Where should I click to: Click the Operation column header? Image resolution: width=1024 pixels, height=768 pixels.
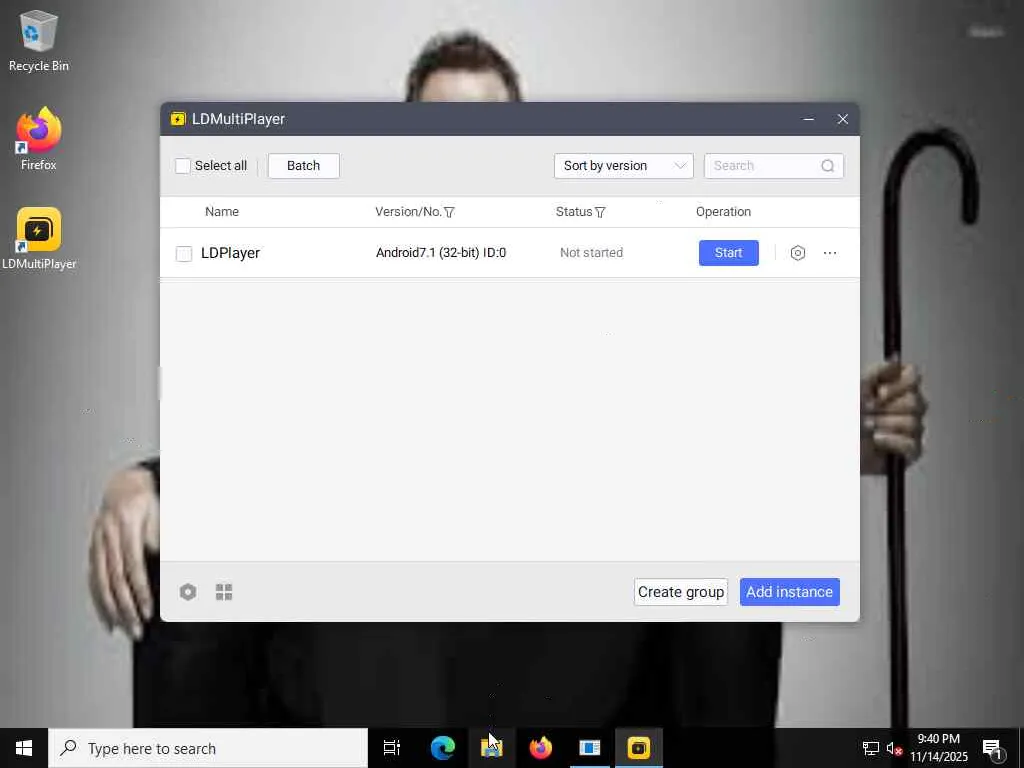pyautogui.click(x=723, y=212)
